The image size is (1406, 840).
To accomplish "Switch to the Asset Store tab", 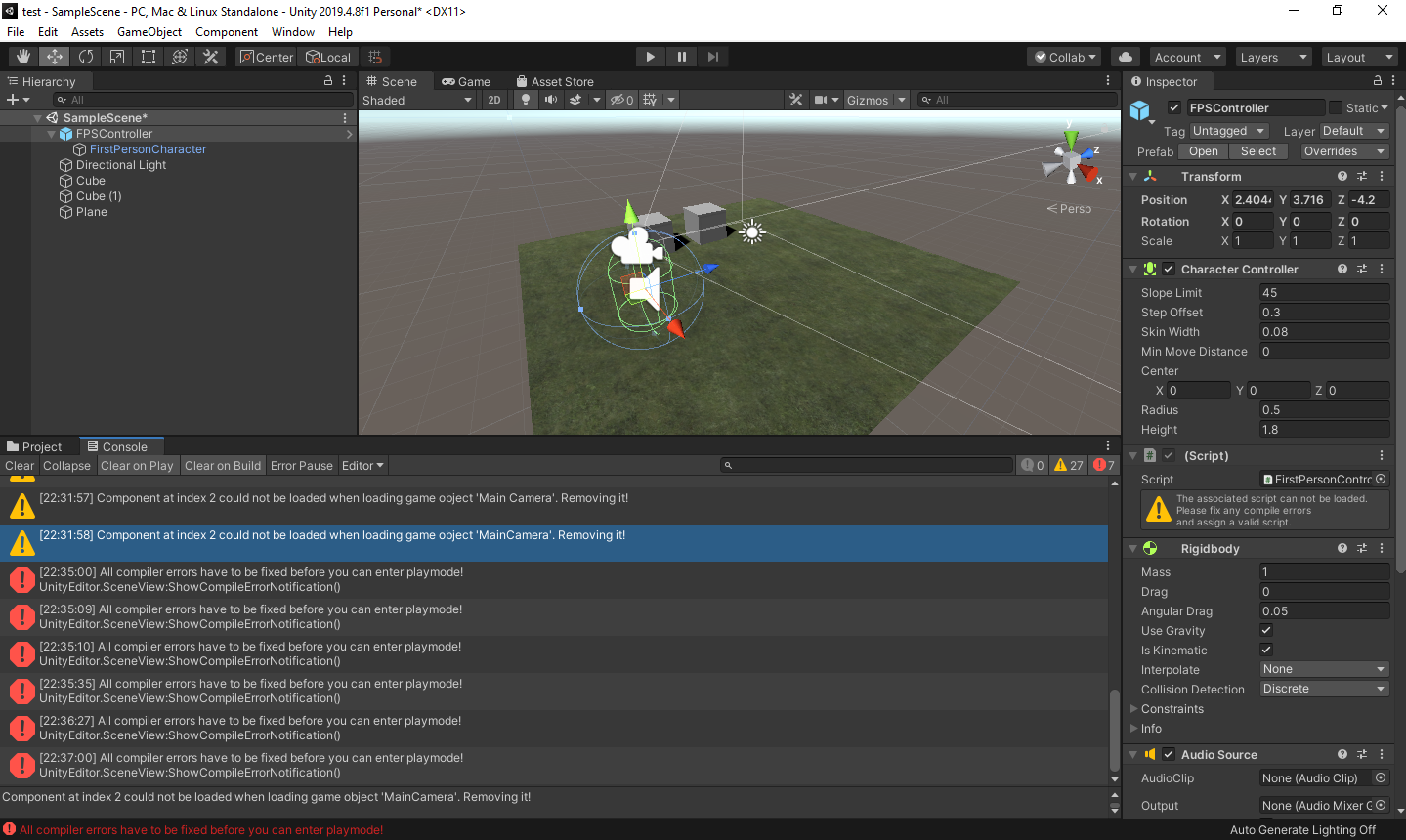I will coord(555,82).
